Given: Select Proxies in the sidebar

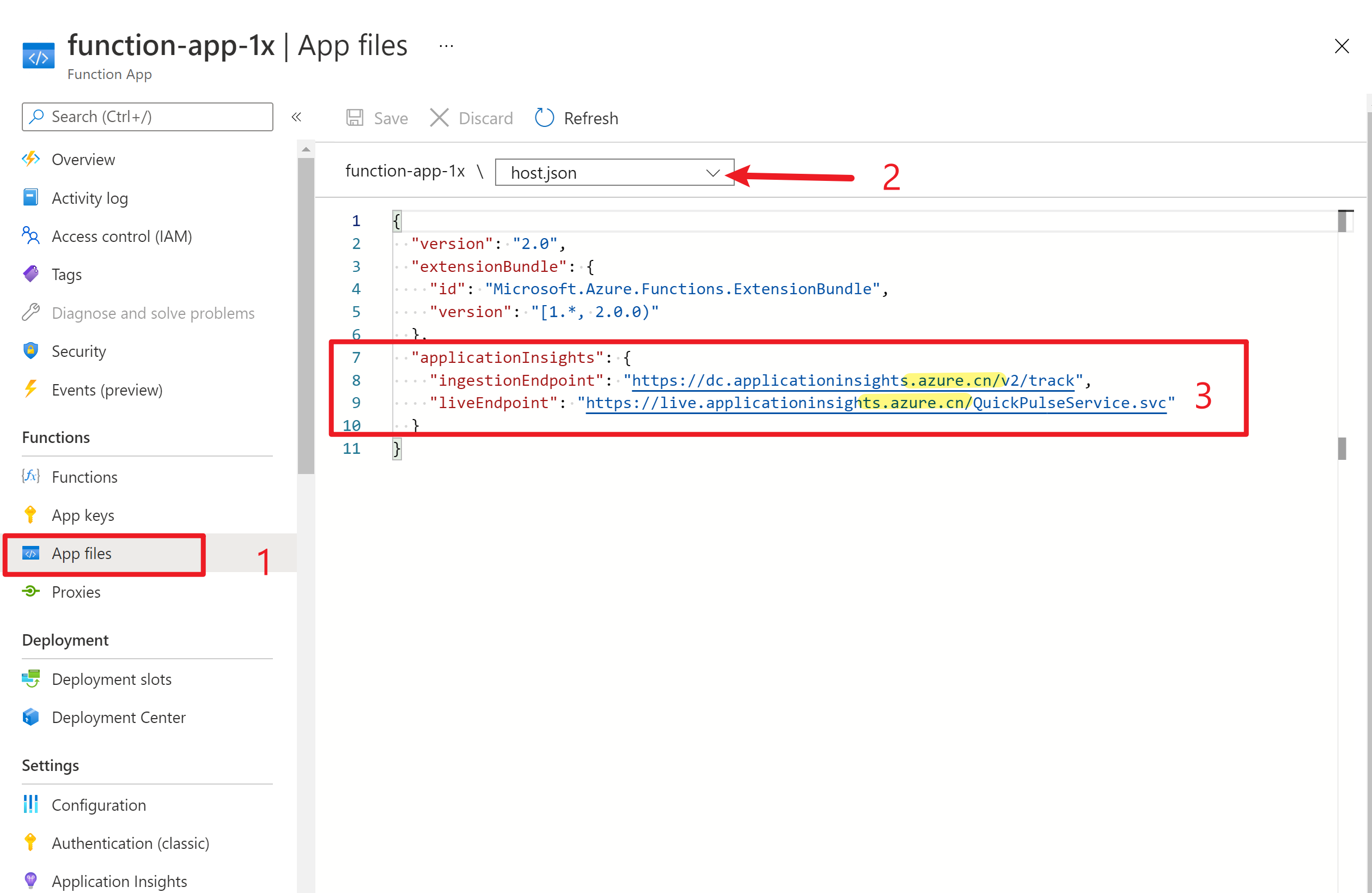Looking at the screenshot, I should pyautogui.click(x=76, y=592).
